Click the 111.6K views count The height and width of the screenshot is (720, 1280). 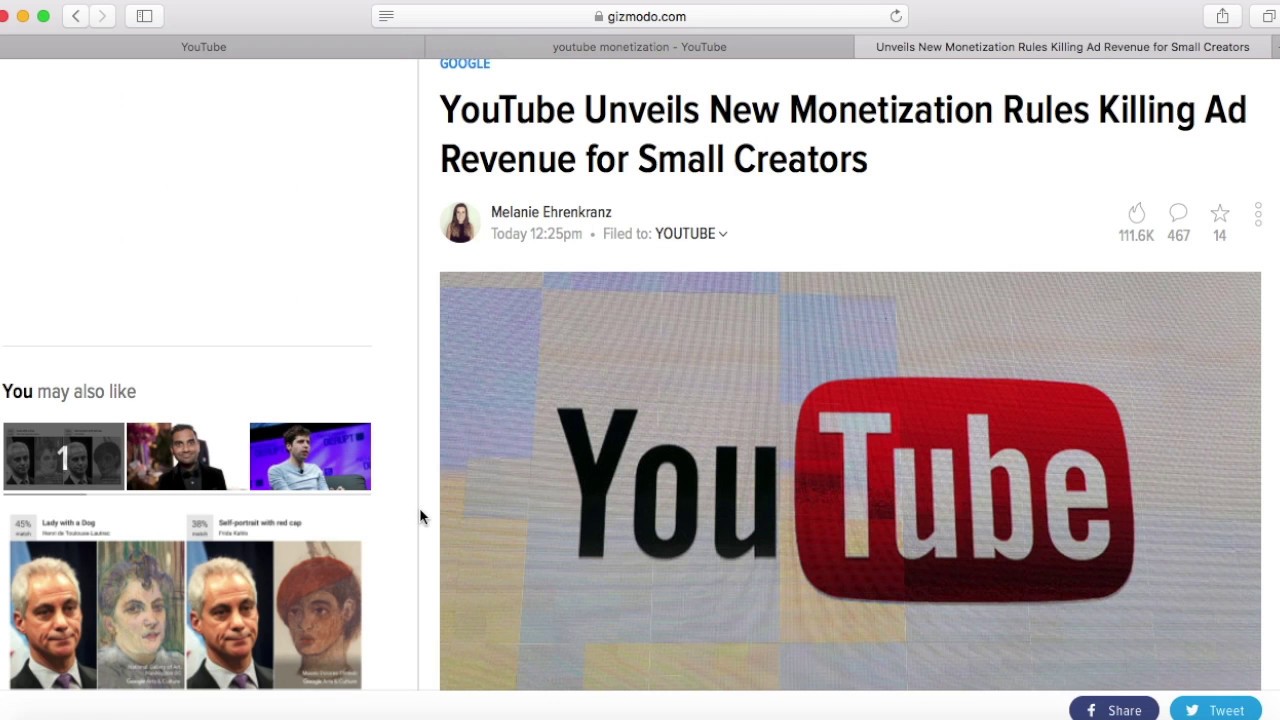coord(1136,236)
